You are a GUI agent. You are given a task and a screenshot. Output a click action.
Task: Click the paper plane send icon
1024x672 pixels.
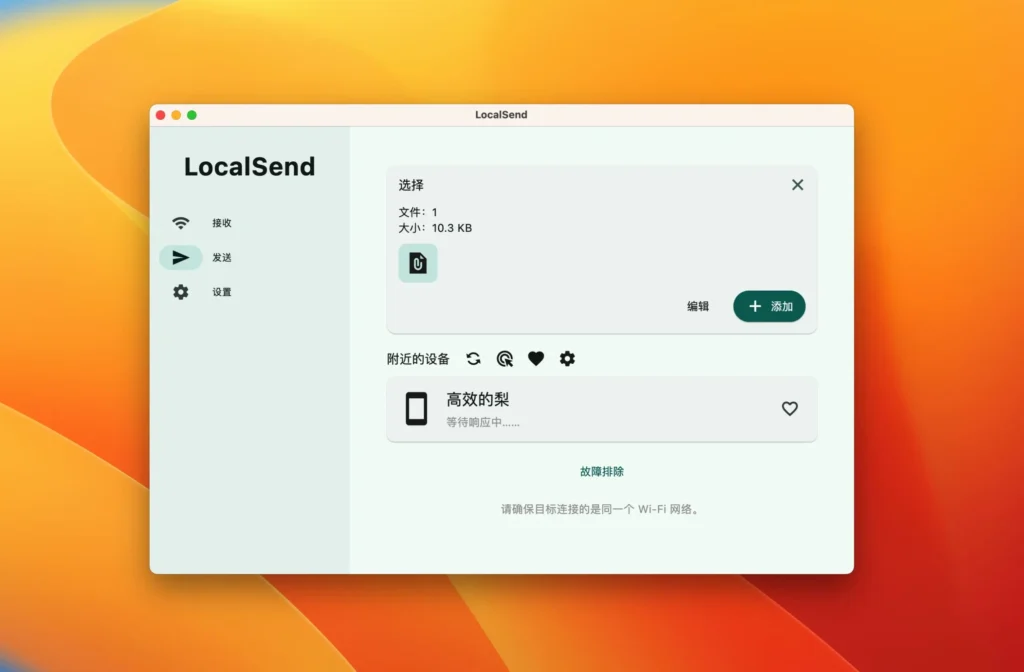click(x=181, y=257)
